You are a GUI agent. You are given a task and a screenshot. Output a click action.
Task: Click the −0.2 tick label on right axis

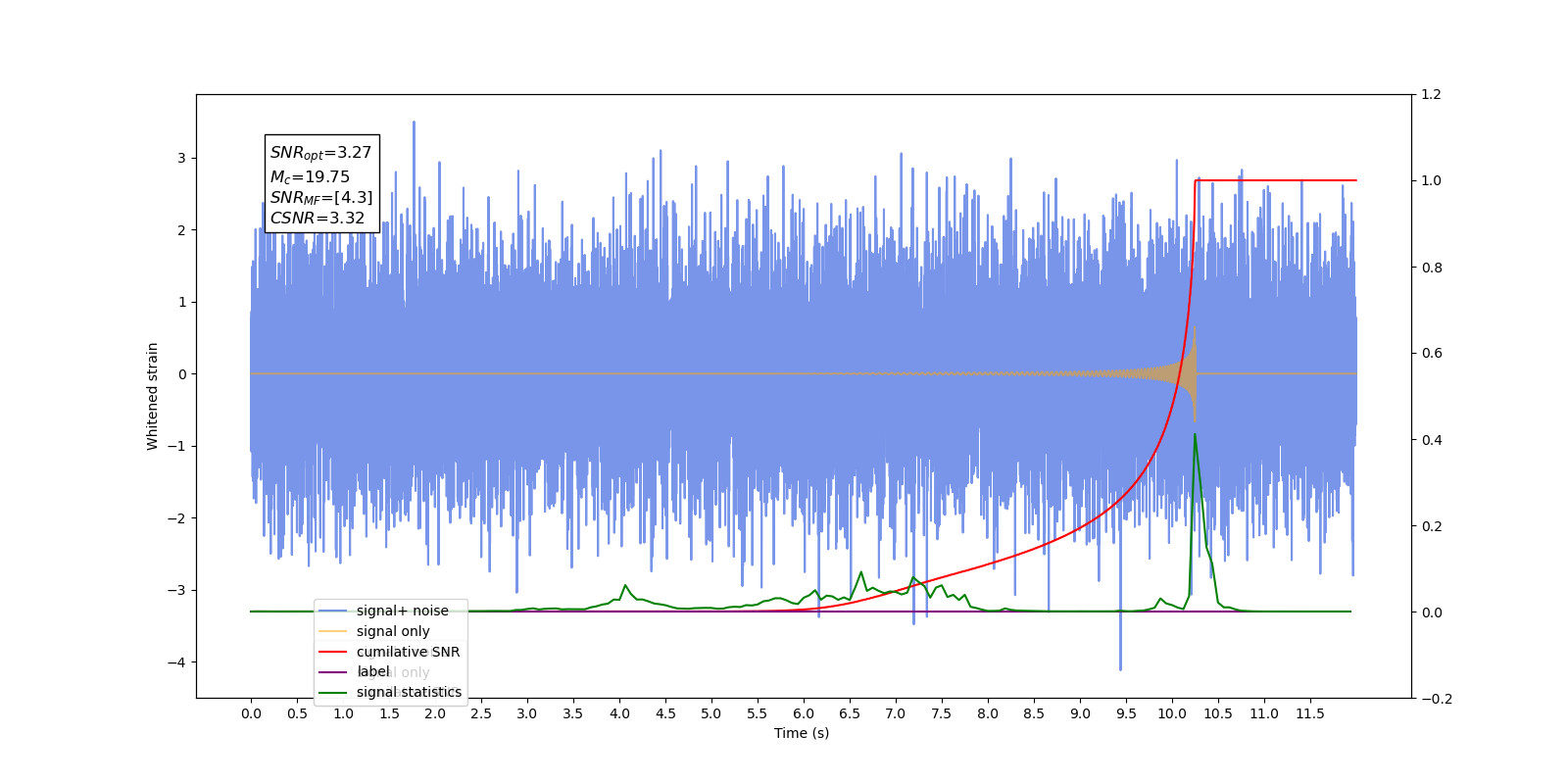tap(1437, 699)
